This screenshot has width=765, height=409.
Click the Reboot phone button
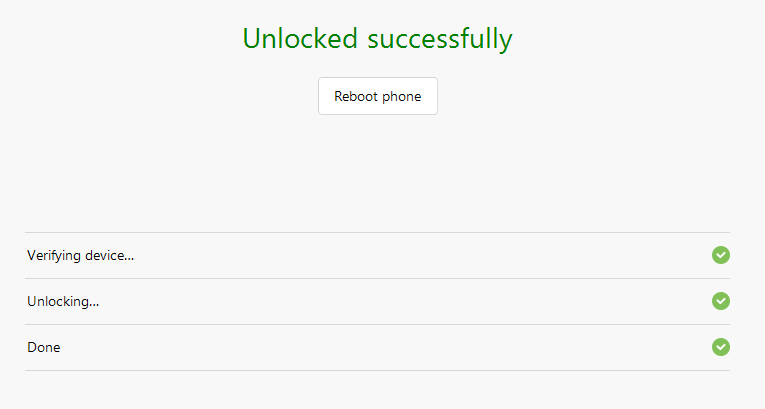tap(377, 96)
